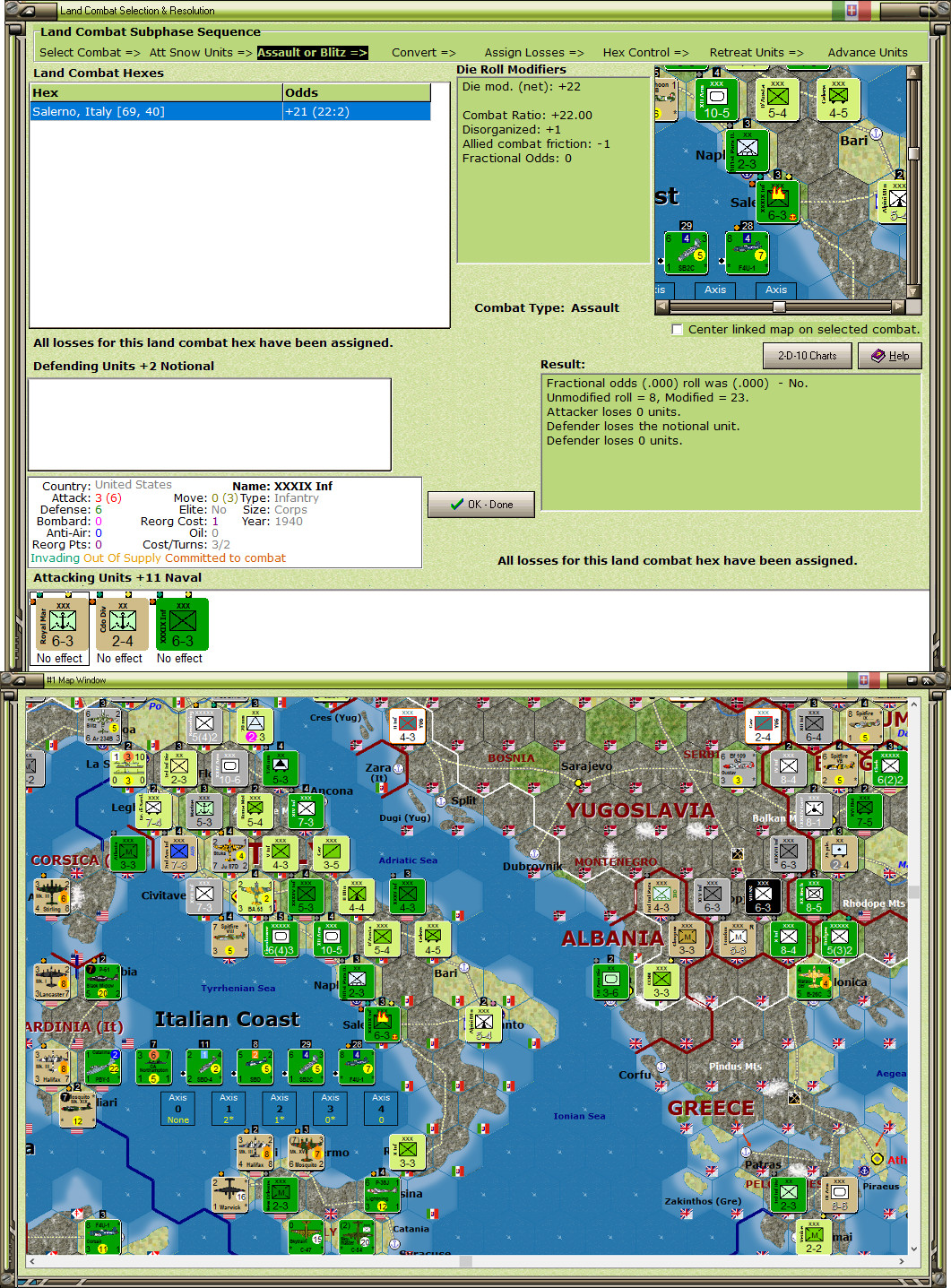Click the Axis 0 None sea box section
Viewport: 951px width, 1288px height.
coord(178,1109)
